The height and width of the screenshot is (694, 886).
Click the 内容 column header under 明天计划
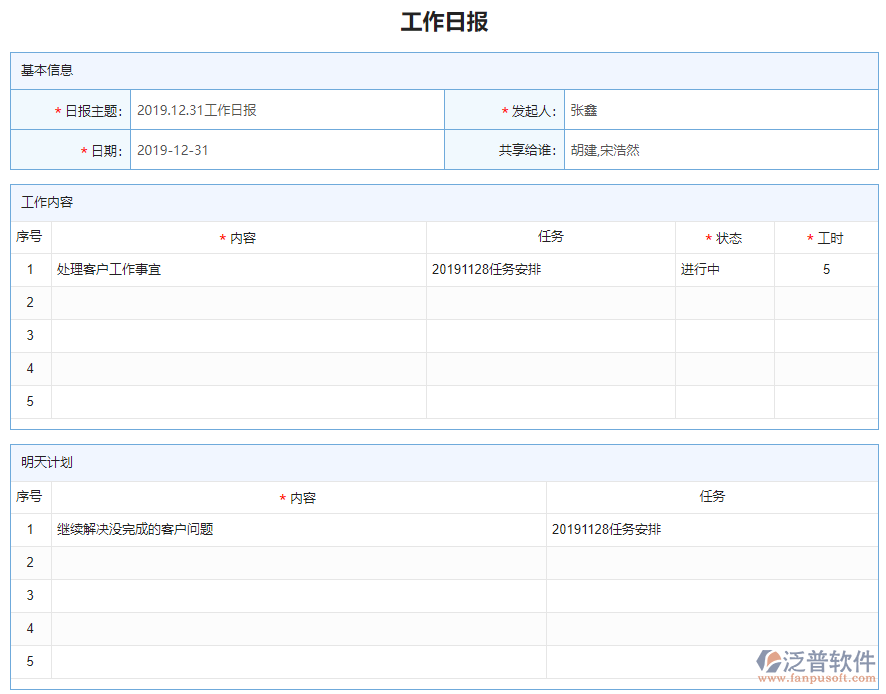(x=299, y=496)
